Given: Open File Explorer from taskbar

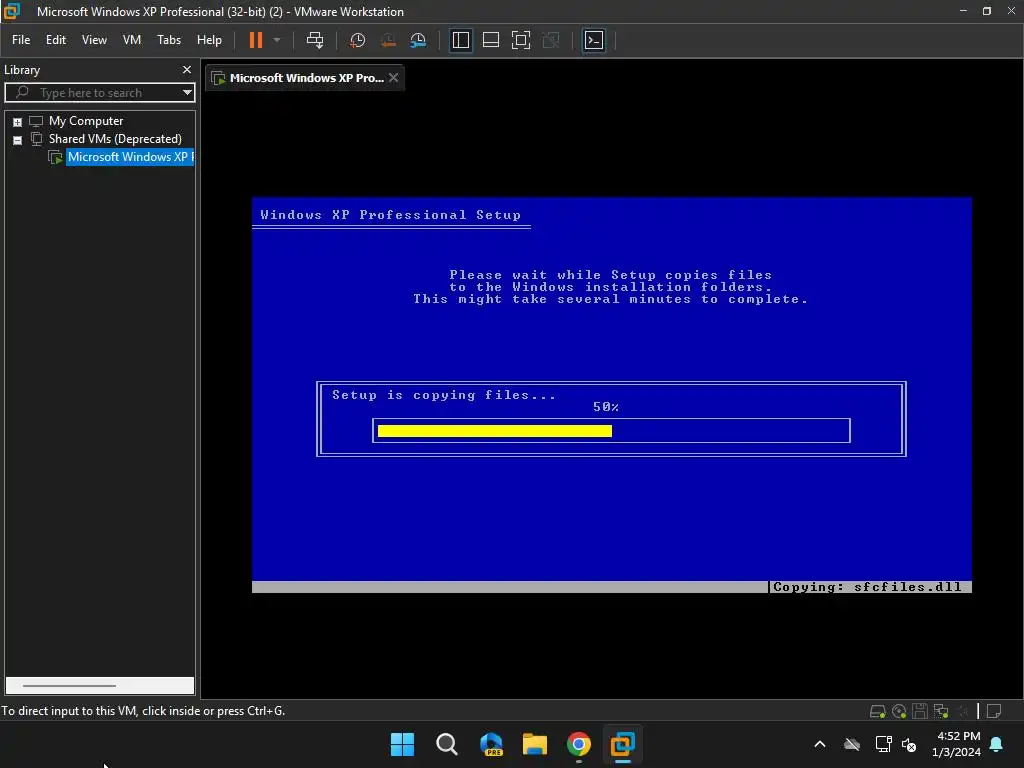Looking at the screenshot, I should (x=534, y=744).
